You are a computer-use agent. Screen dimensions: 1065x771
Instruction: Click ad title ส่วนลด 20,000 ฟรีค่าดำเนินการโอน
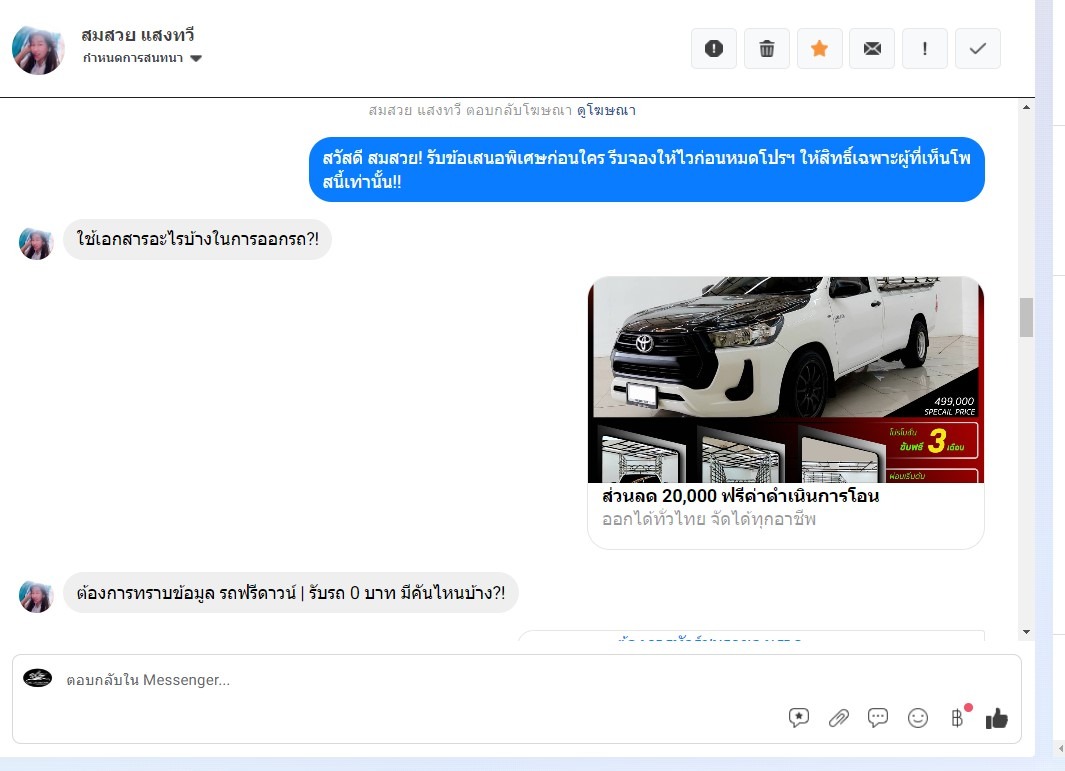click(x=740, y=496)
